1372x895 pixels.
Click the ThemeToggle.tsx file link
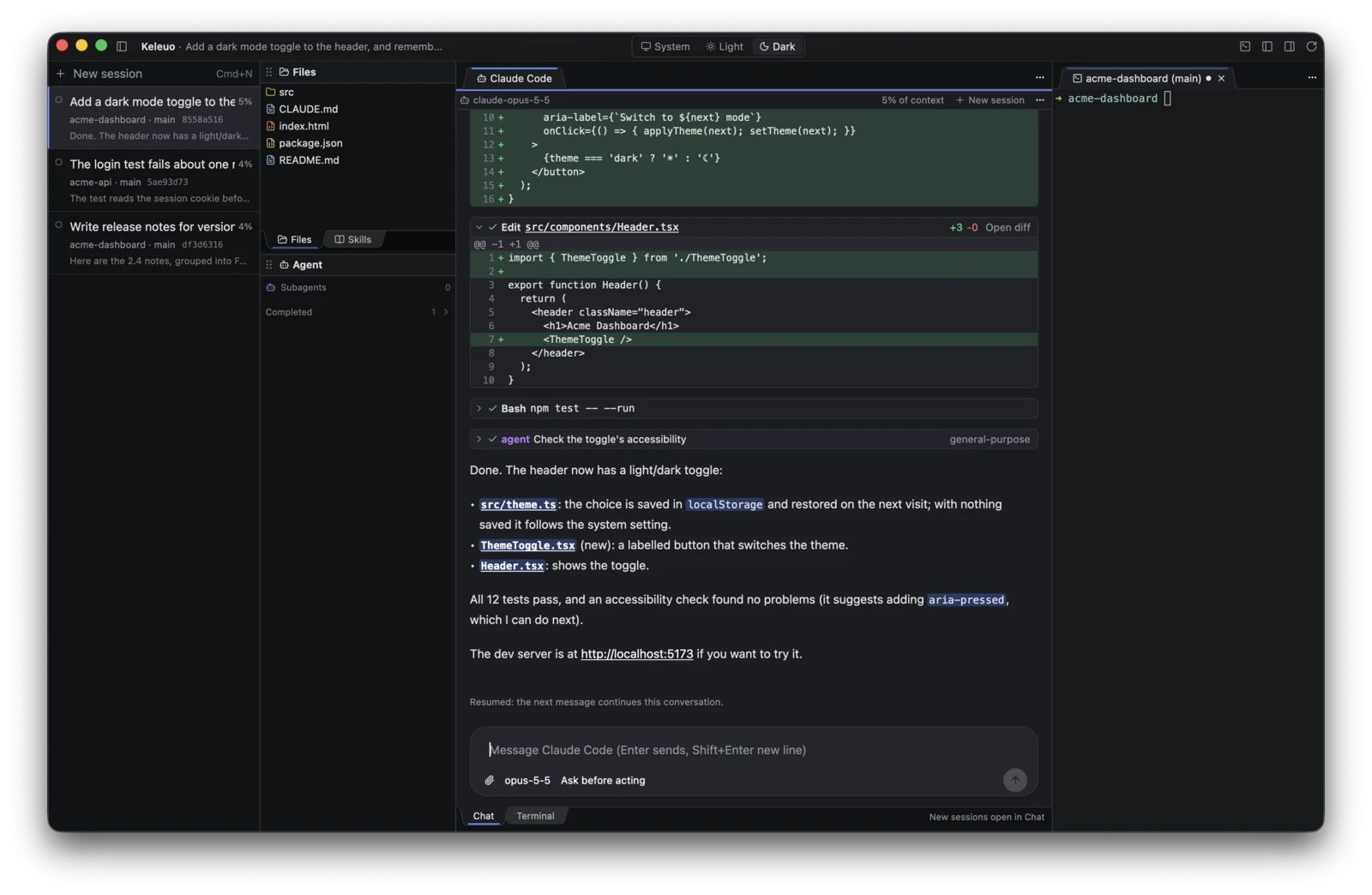(527, 545)
